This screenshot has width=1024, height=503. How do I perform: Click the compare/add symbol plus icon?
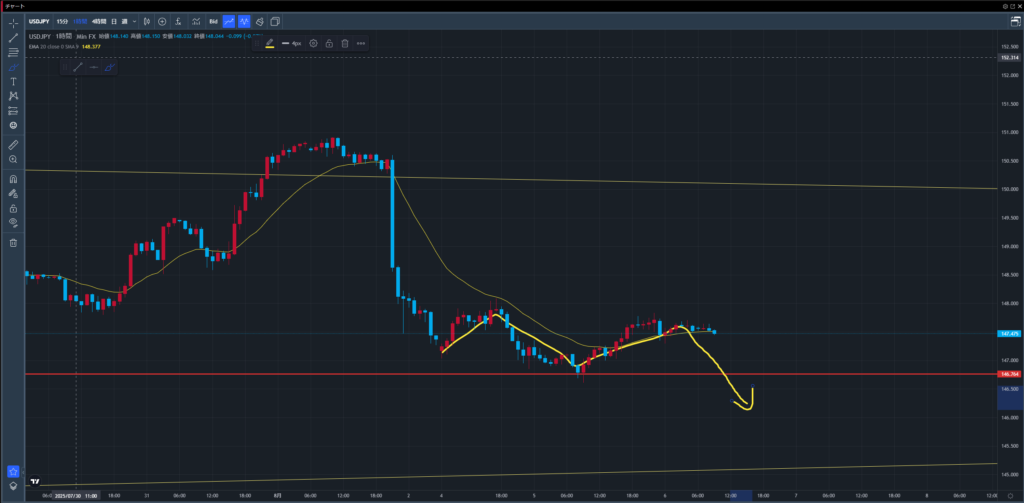tap(162, 22)
